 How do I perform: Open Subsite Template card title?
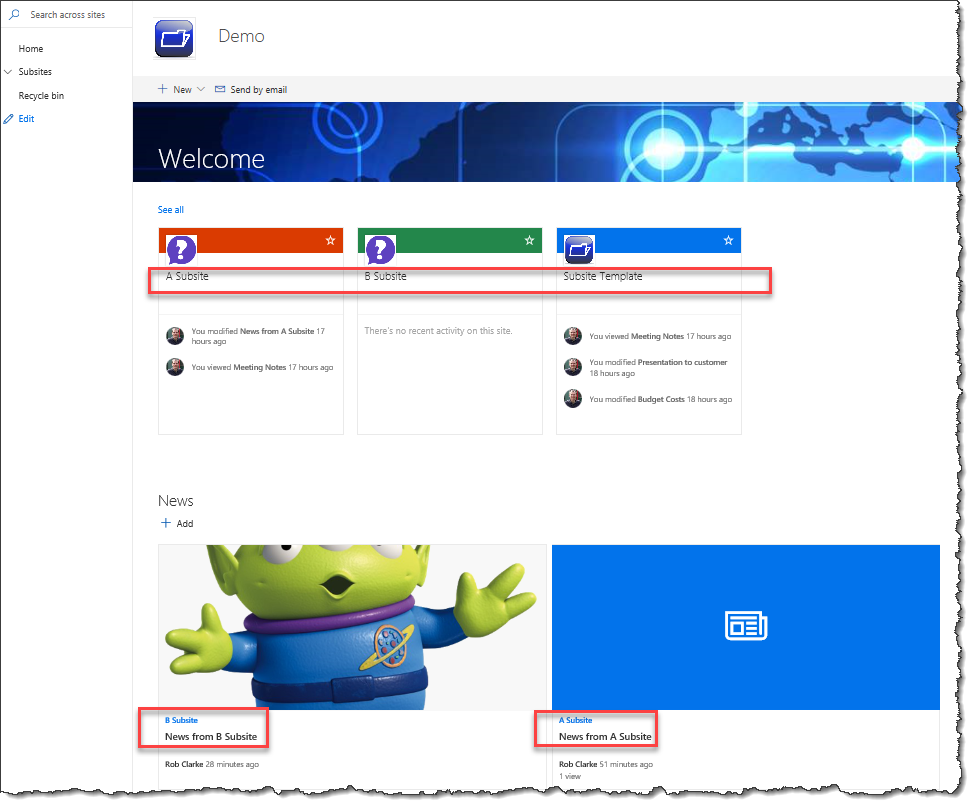603,276
